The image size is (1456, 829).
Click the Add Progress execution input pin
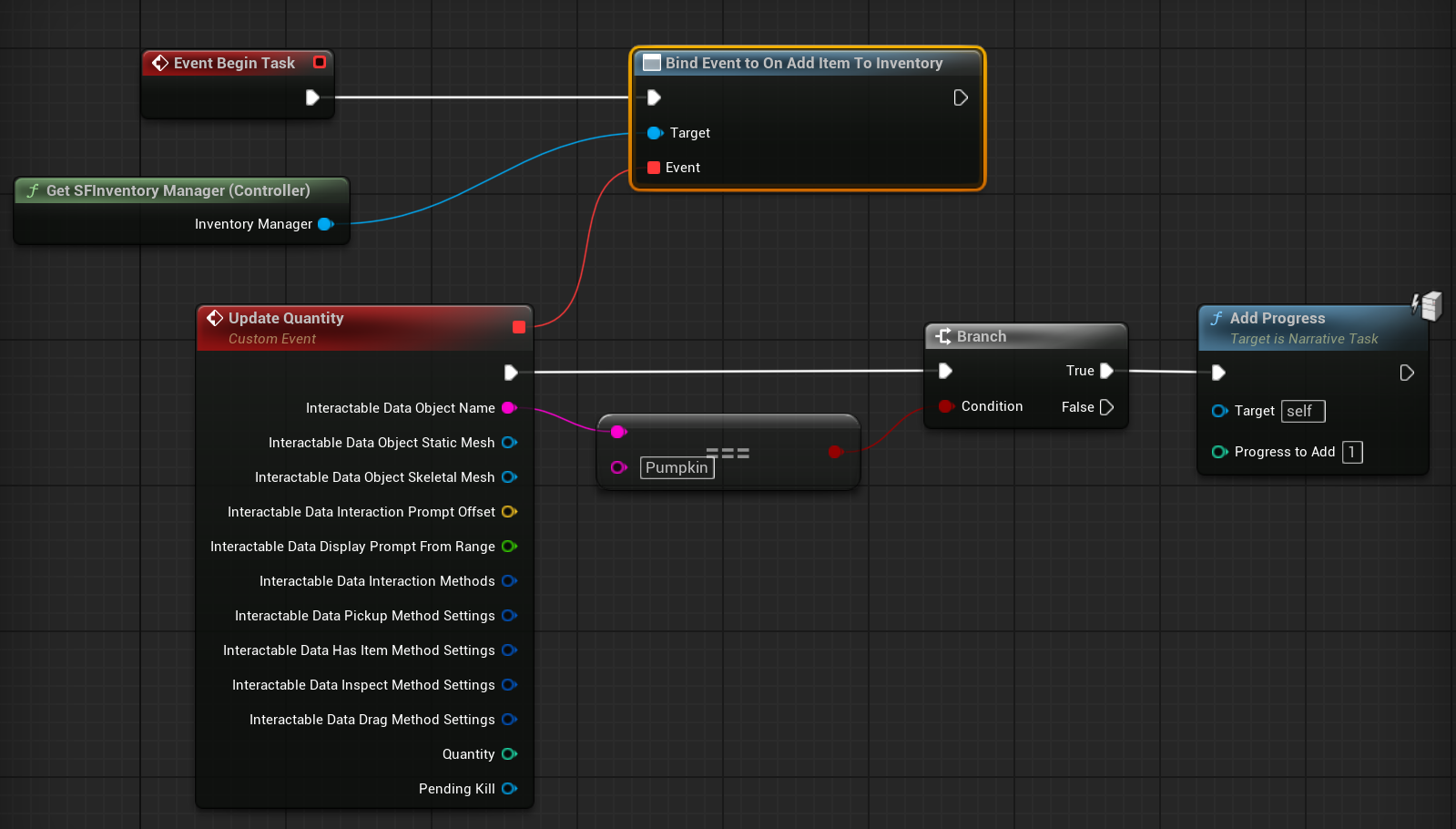(1218, 373)
